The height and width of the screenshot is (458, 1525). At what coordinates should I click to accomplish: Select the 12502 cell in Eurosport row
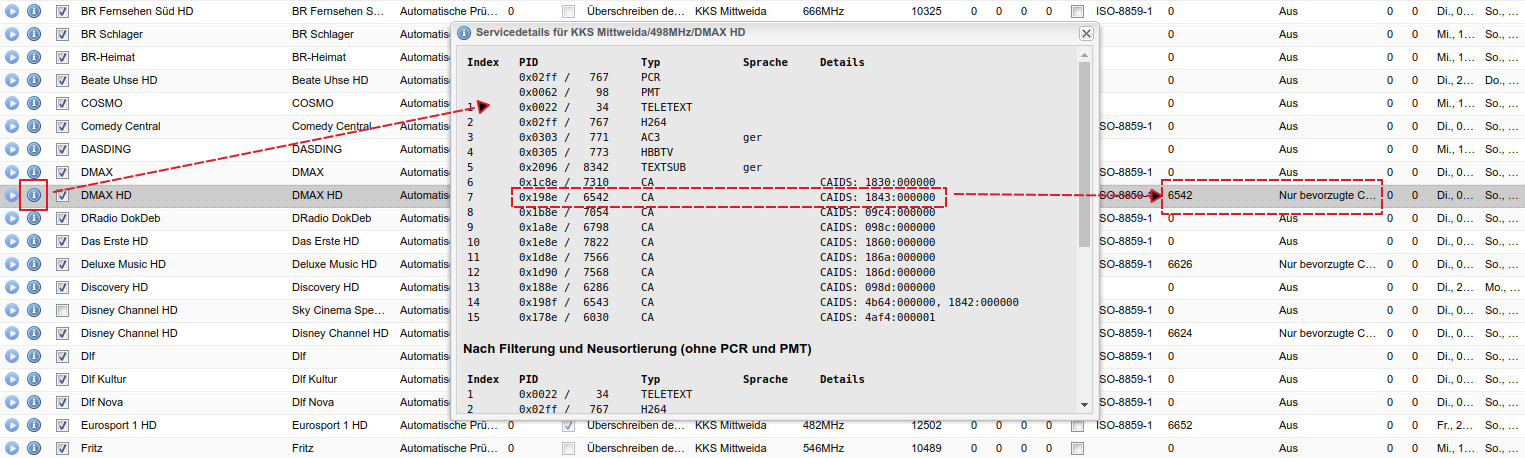[x=926, y=425]
